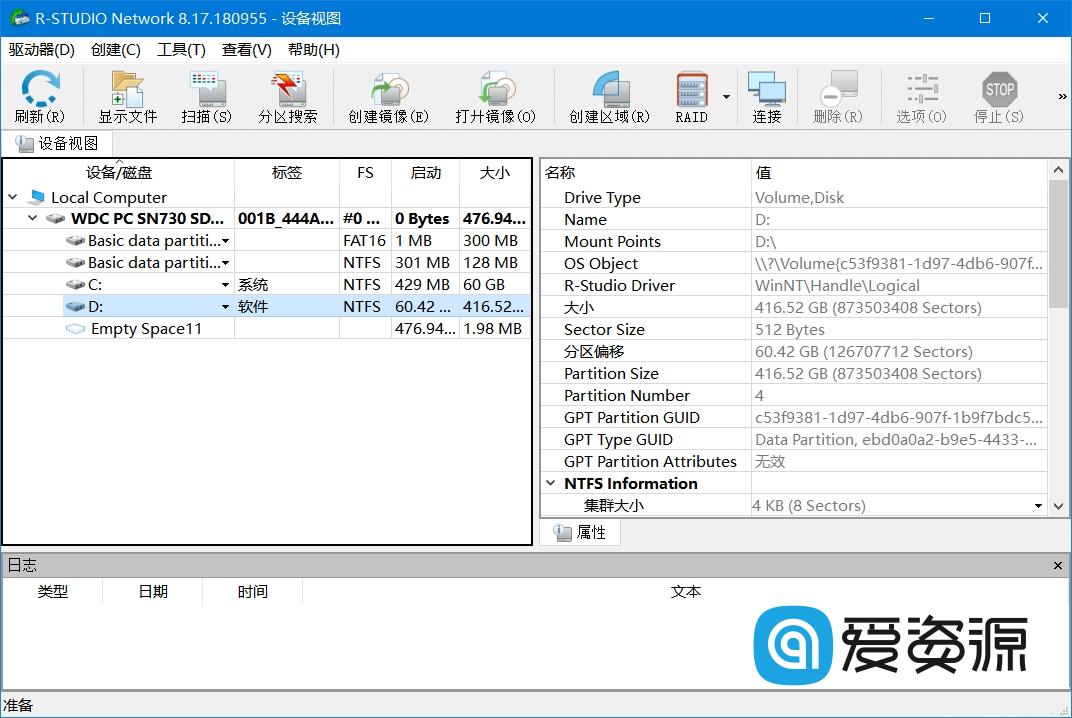The image size is (1072, 718).
Task: Click the right panel scrollbar down arrow
Action: [1058, 507]
